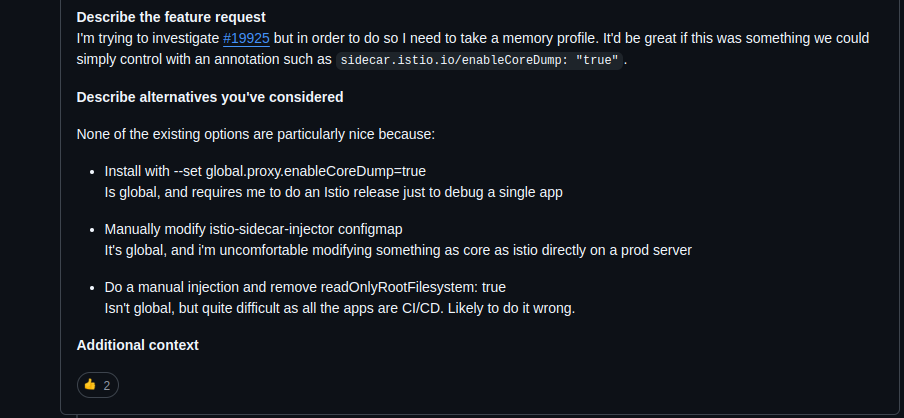Click 'simply control with an annotation' text
Image resolution: width=904 pixels, height=418 pixels.
click(205, 60)
